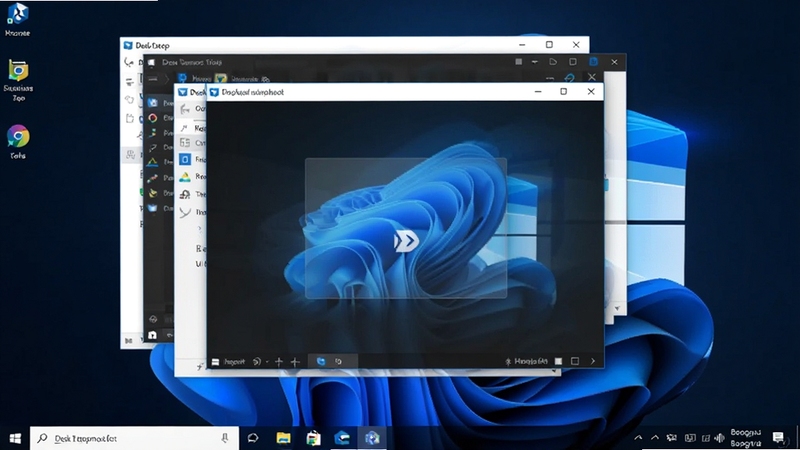
Task: Click the grid square icon in the bottom toolbar
Action: 575,361
